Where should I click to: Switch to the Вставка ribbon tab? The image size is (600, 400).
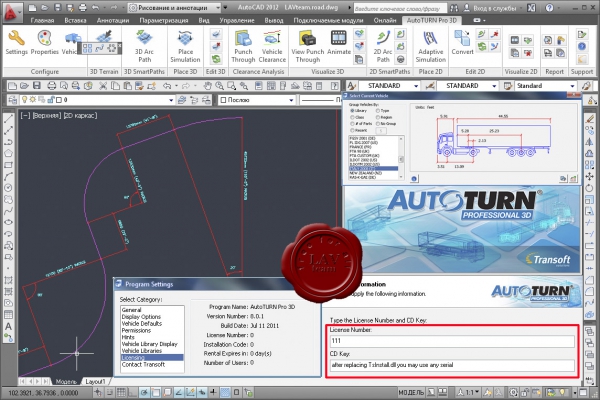tap(75, 20)
